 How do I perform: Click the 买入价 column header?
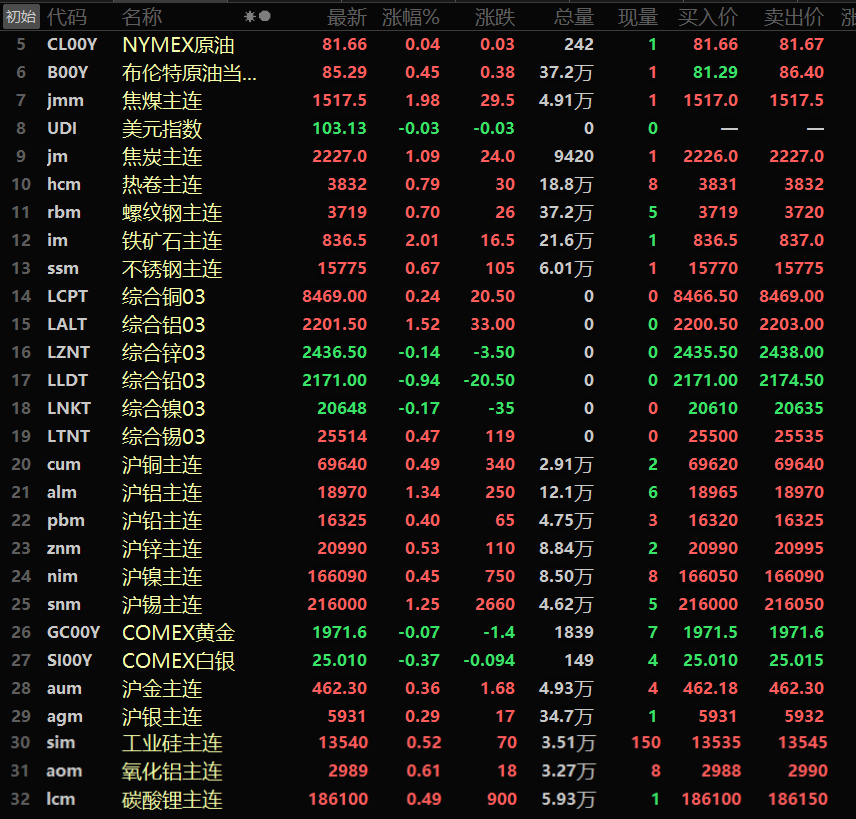(x=708, y=17)
